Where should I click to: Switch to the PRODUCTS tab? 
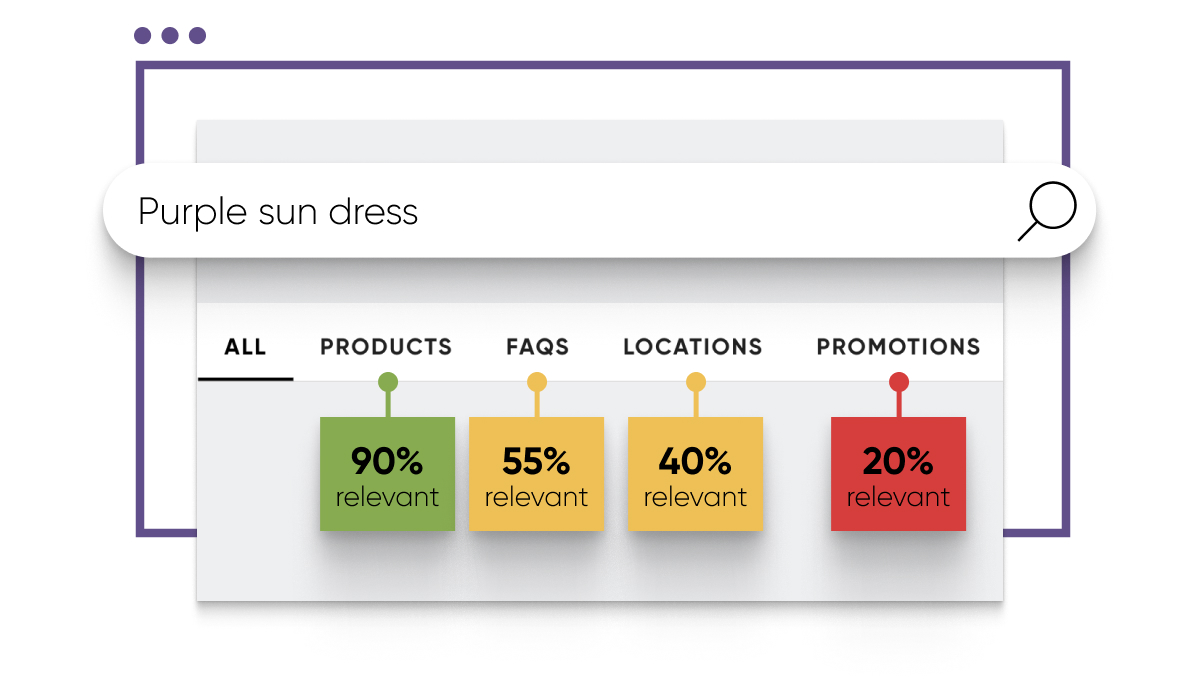[386, 347]
